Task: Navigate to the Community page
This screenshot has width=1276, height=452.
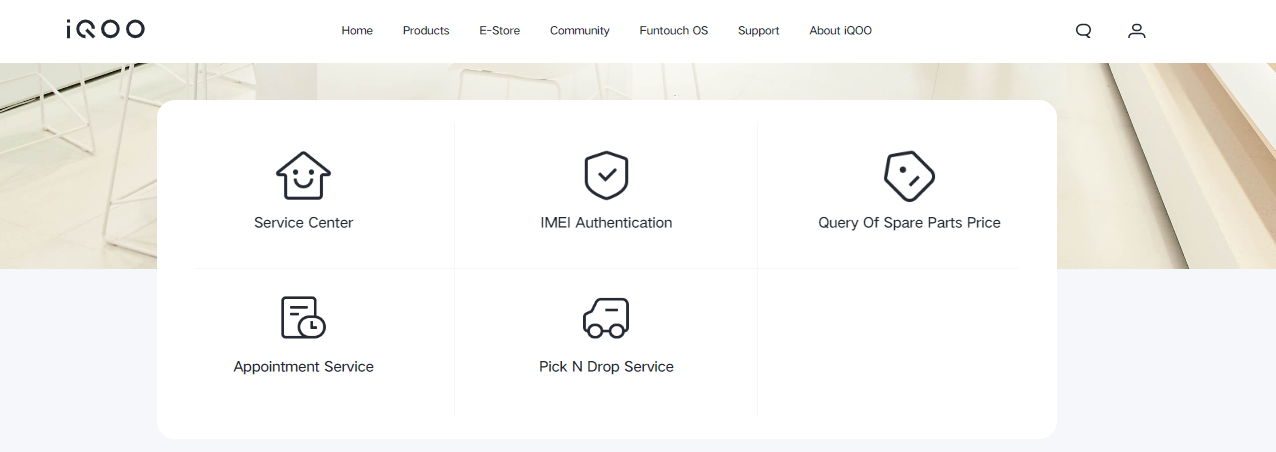Action: (x=579, y=31)
